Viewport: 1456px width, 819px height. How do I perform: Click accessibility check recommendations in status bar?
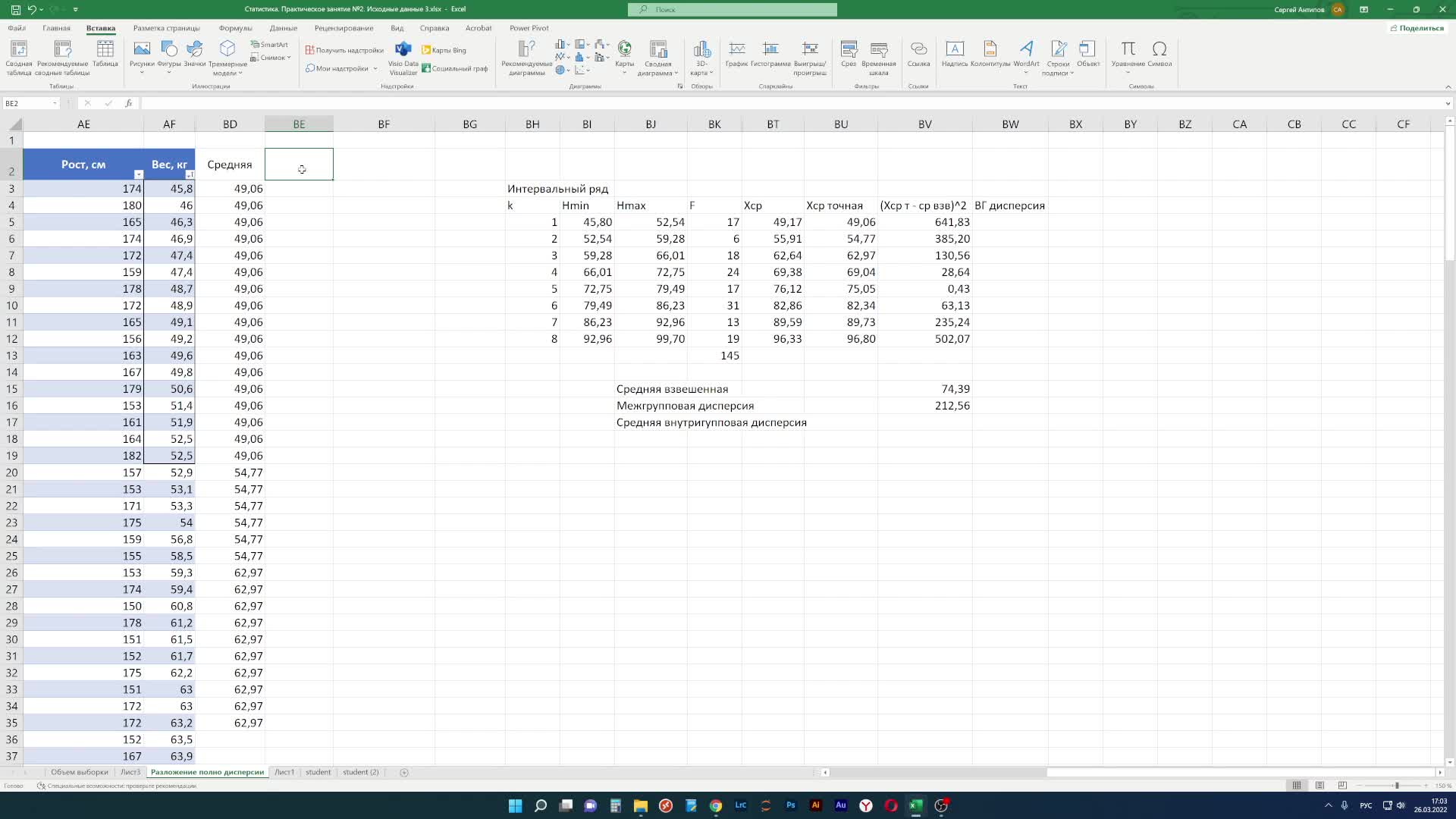pyautogui.click(x=118, y=786)
